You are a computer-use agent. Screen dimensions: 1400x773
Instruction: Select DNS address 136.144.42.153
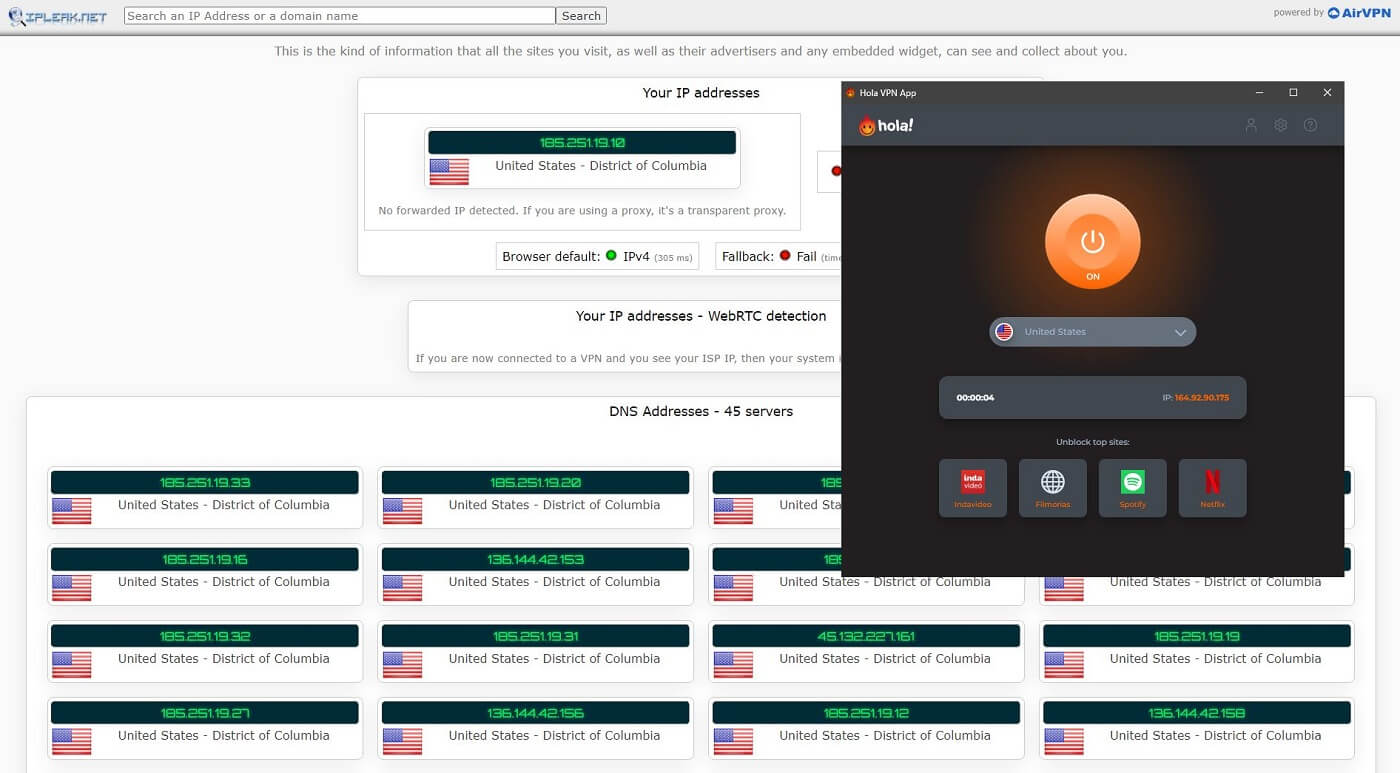[x=535, y=559]
